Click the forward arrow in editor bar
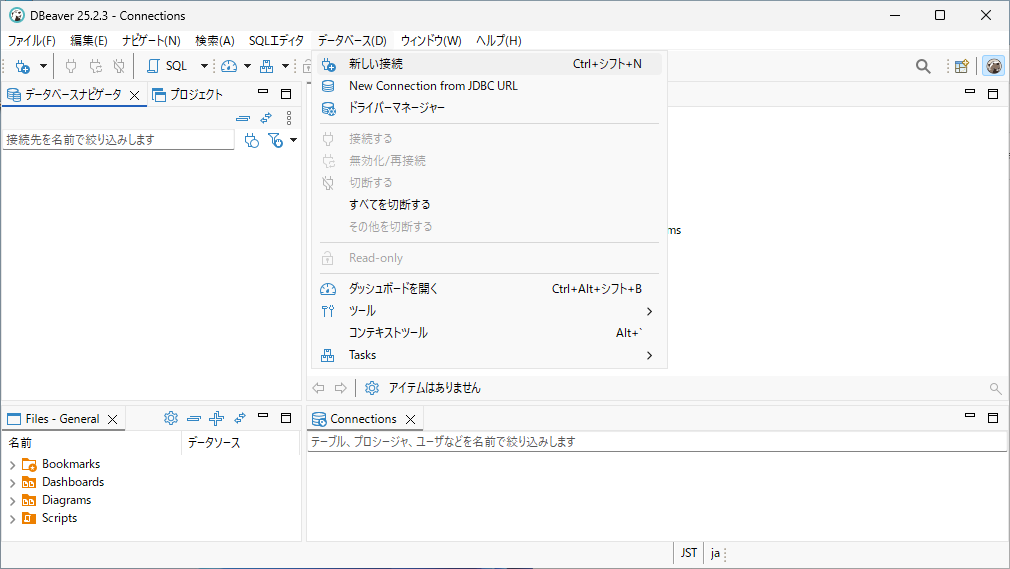 341,388
